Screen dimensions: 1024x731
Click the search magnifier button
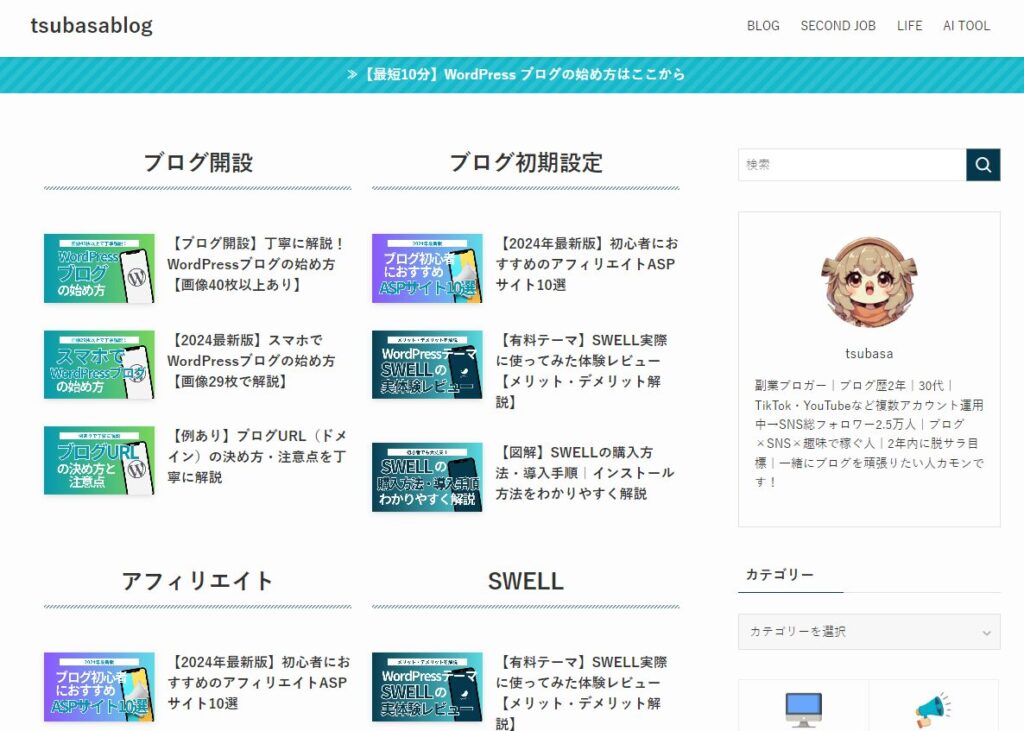coord(983,165)
